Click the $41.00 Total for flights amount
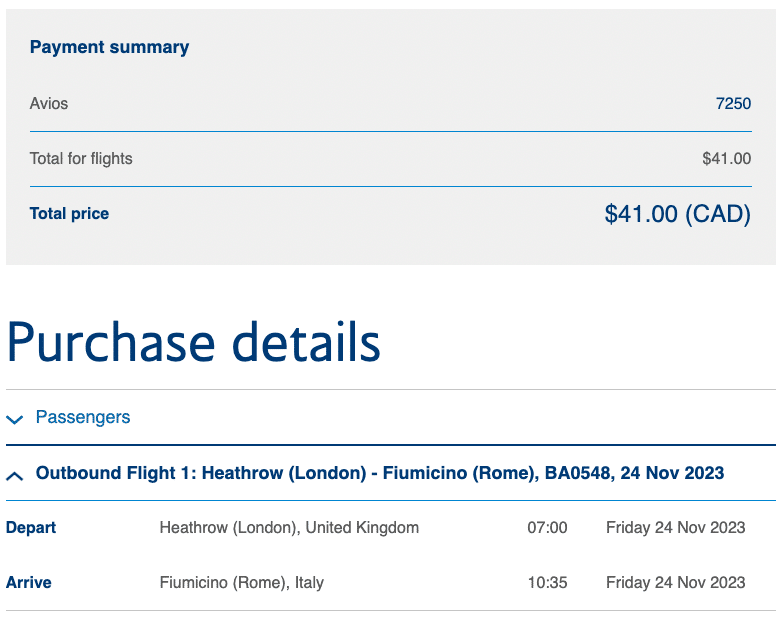This screenshot has height=618, width=783. click(726, 158)
